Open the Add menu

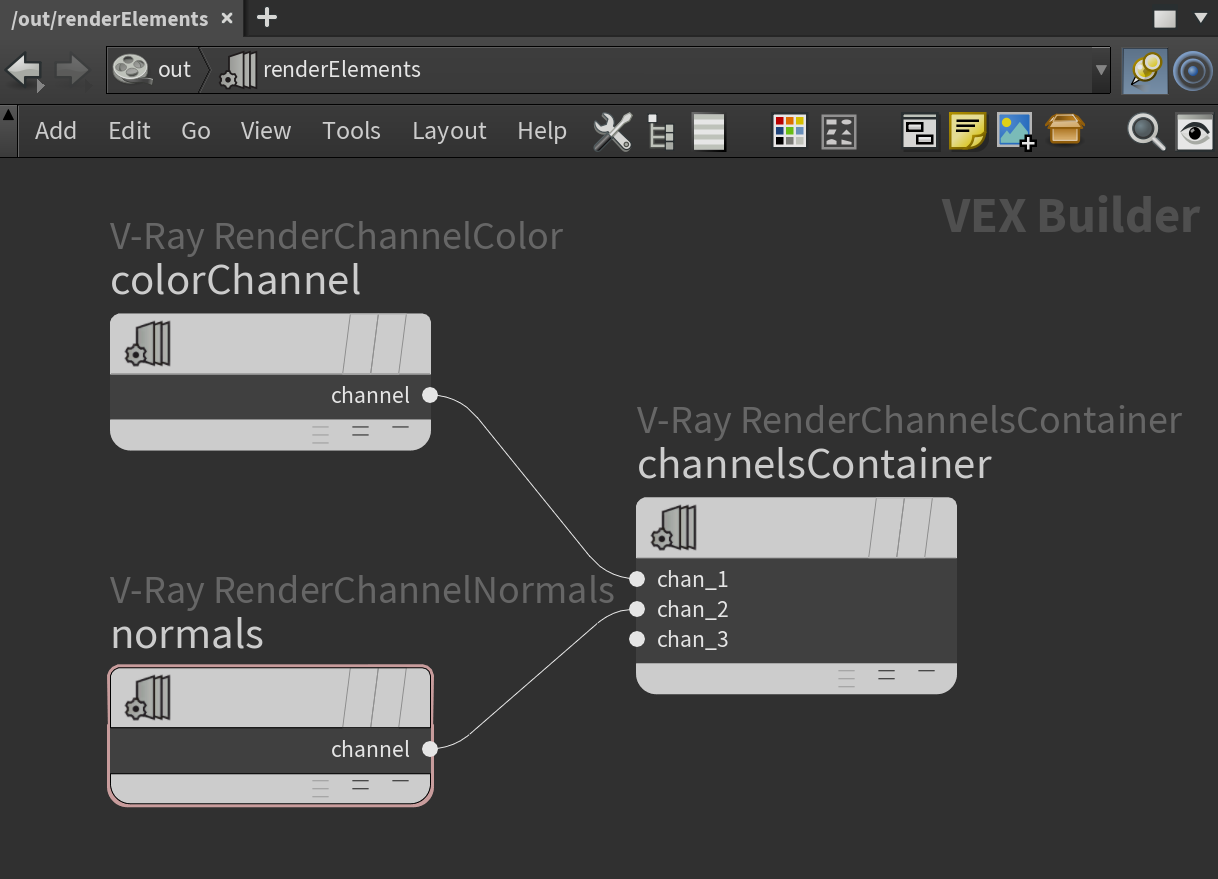(56, 131)
